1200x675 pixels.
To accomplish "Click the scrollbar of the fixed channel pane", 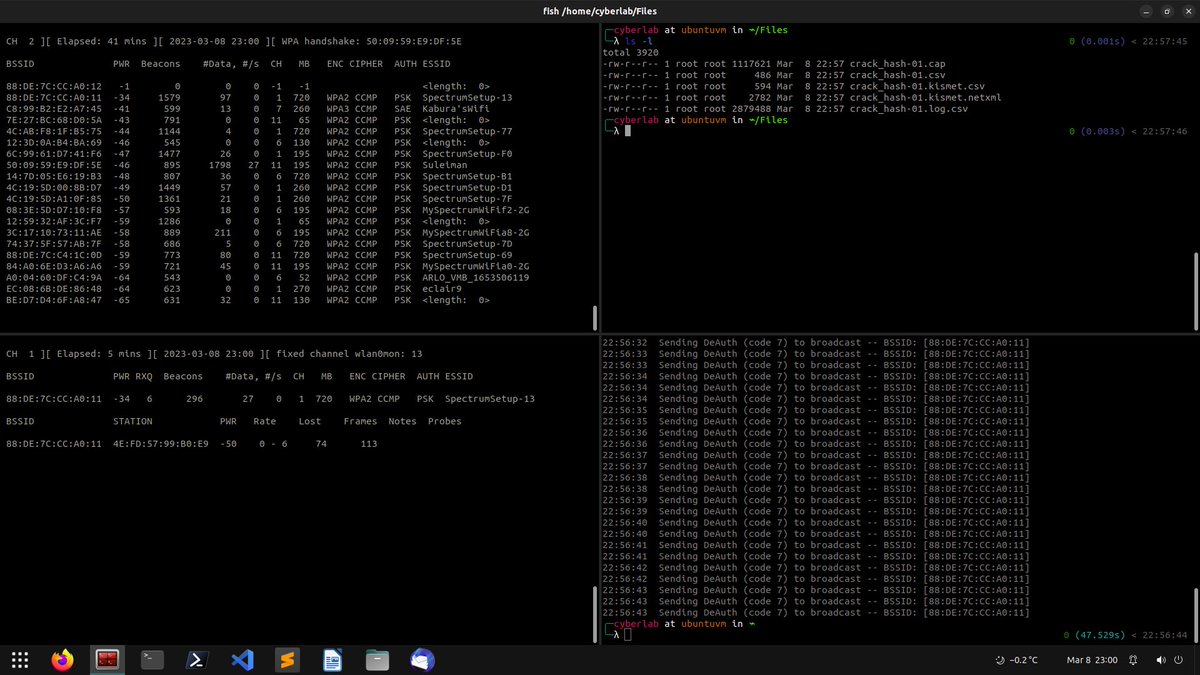I will (x=595, y=615).
